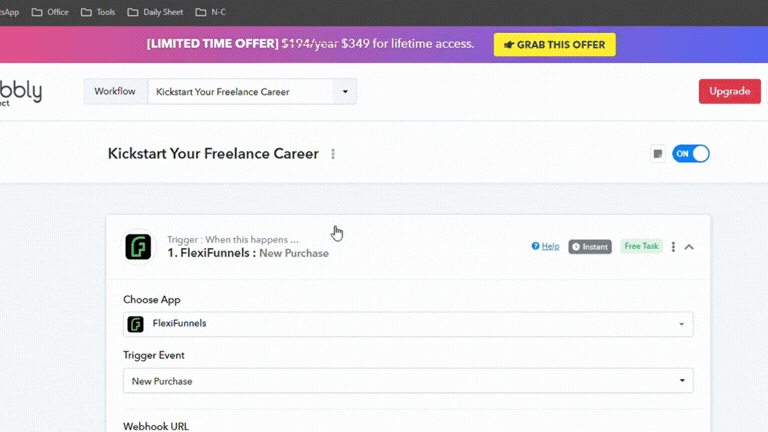Open the Tools bookmarks folder
This screenshot has height=432, width=768.
click(98, 12)
